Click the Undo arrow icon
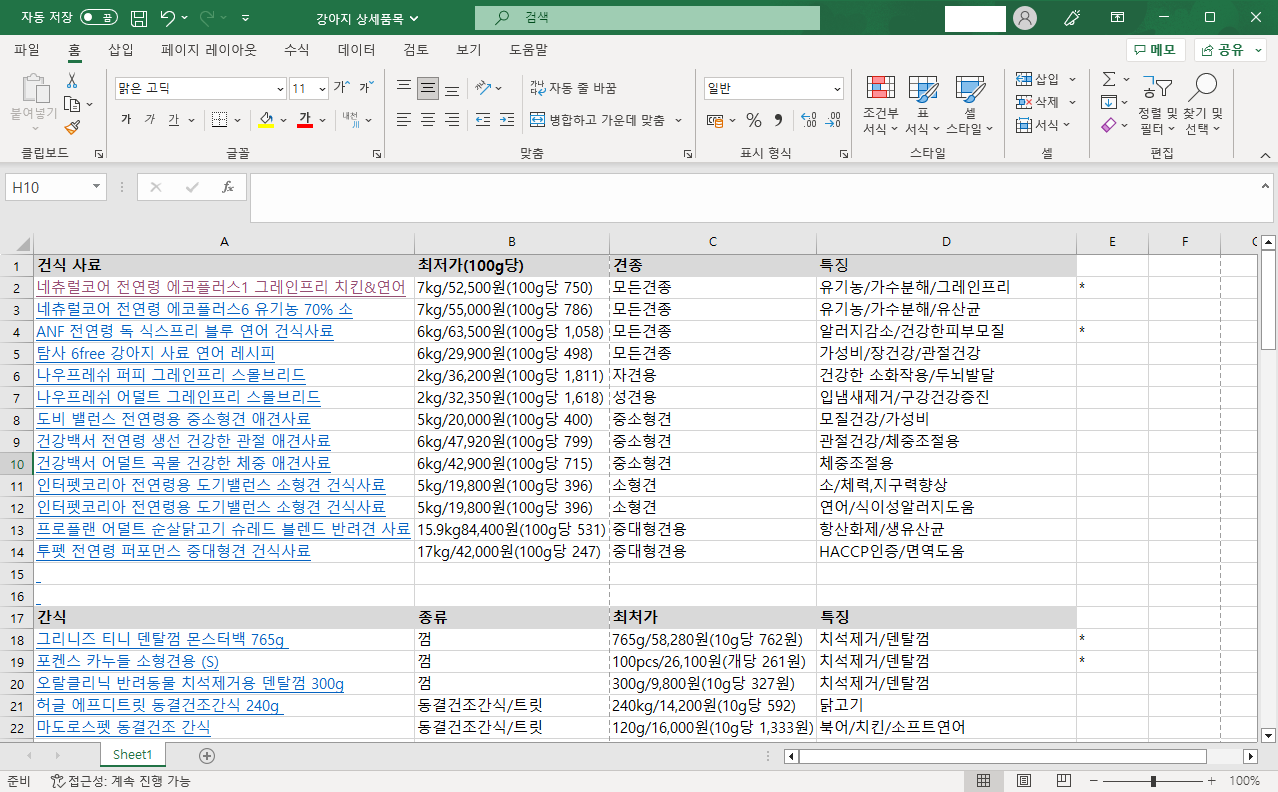This screenshot has height=792, width=1278. pyautogui.click(x=168, y=18)
